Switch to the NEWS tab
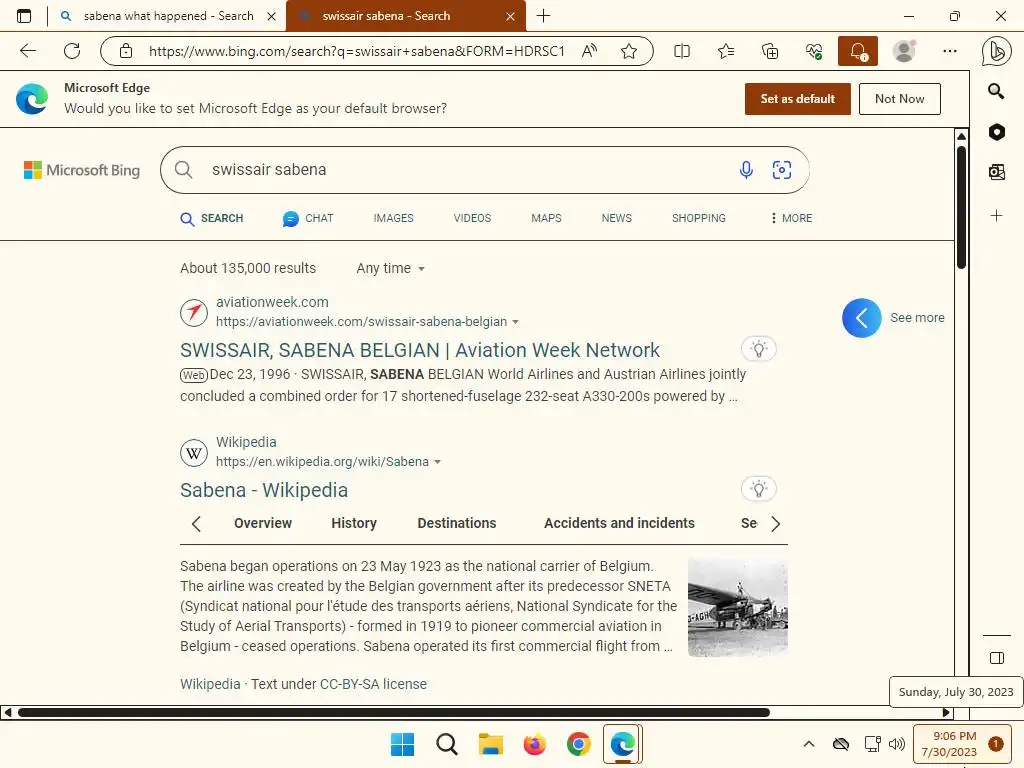 point(616,218)
